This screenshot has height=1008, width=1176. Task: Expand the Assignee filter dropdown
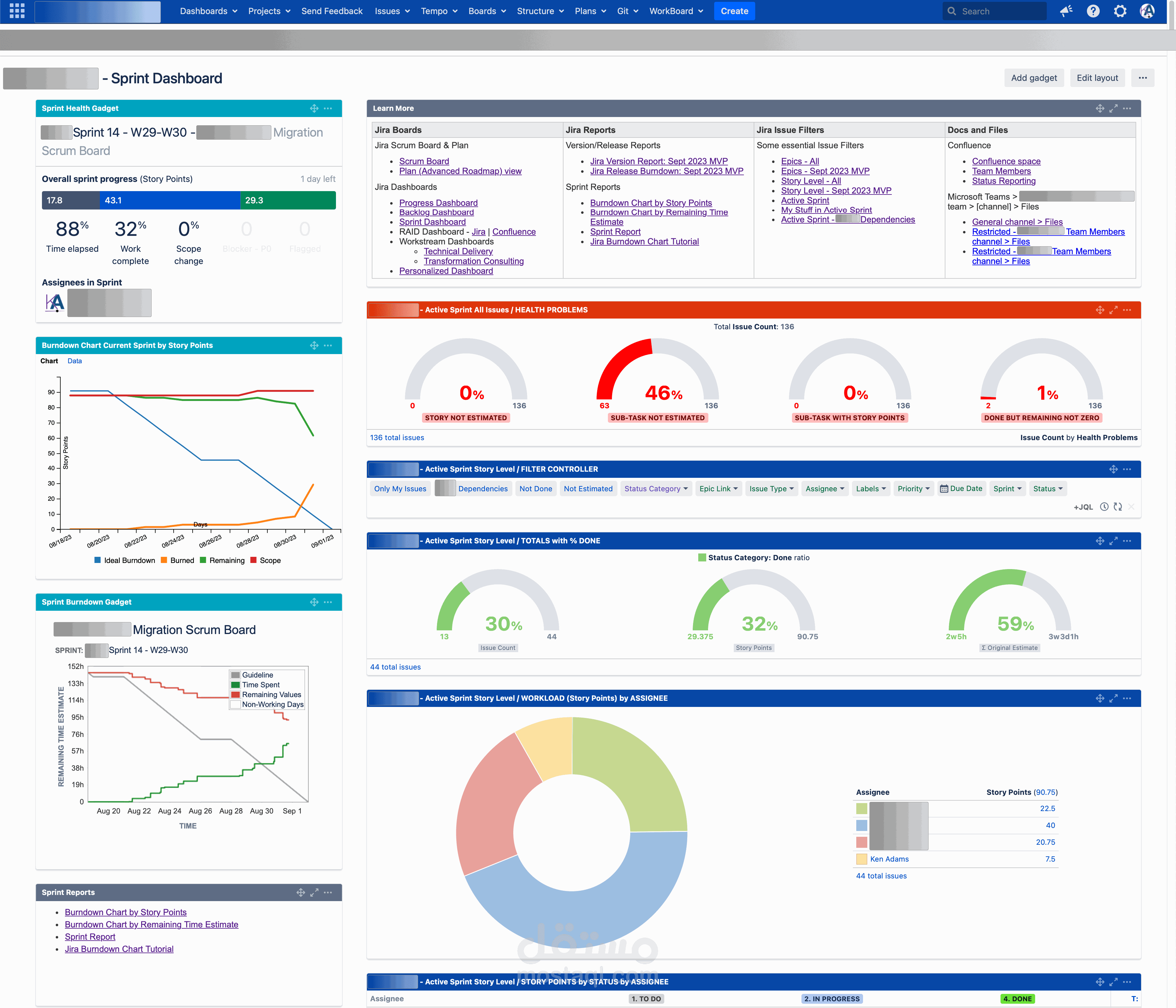coord(825,489)
